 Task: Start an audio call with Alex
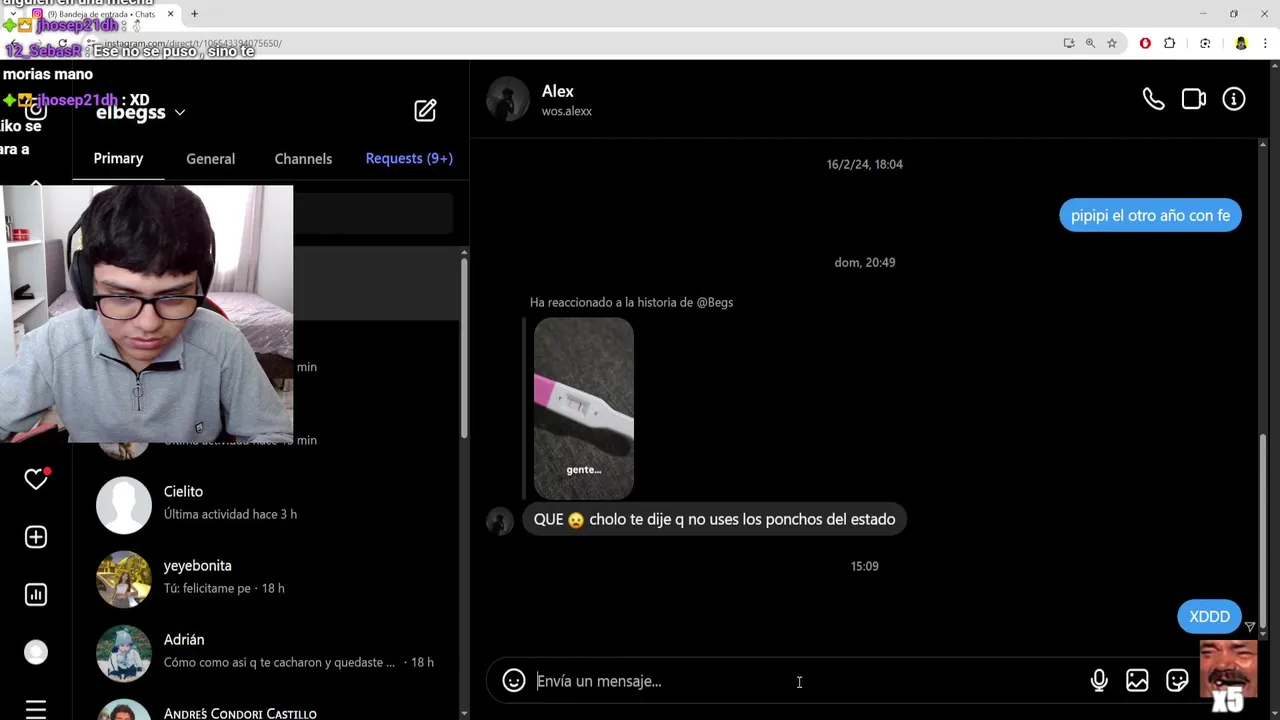coord(1153,99)
